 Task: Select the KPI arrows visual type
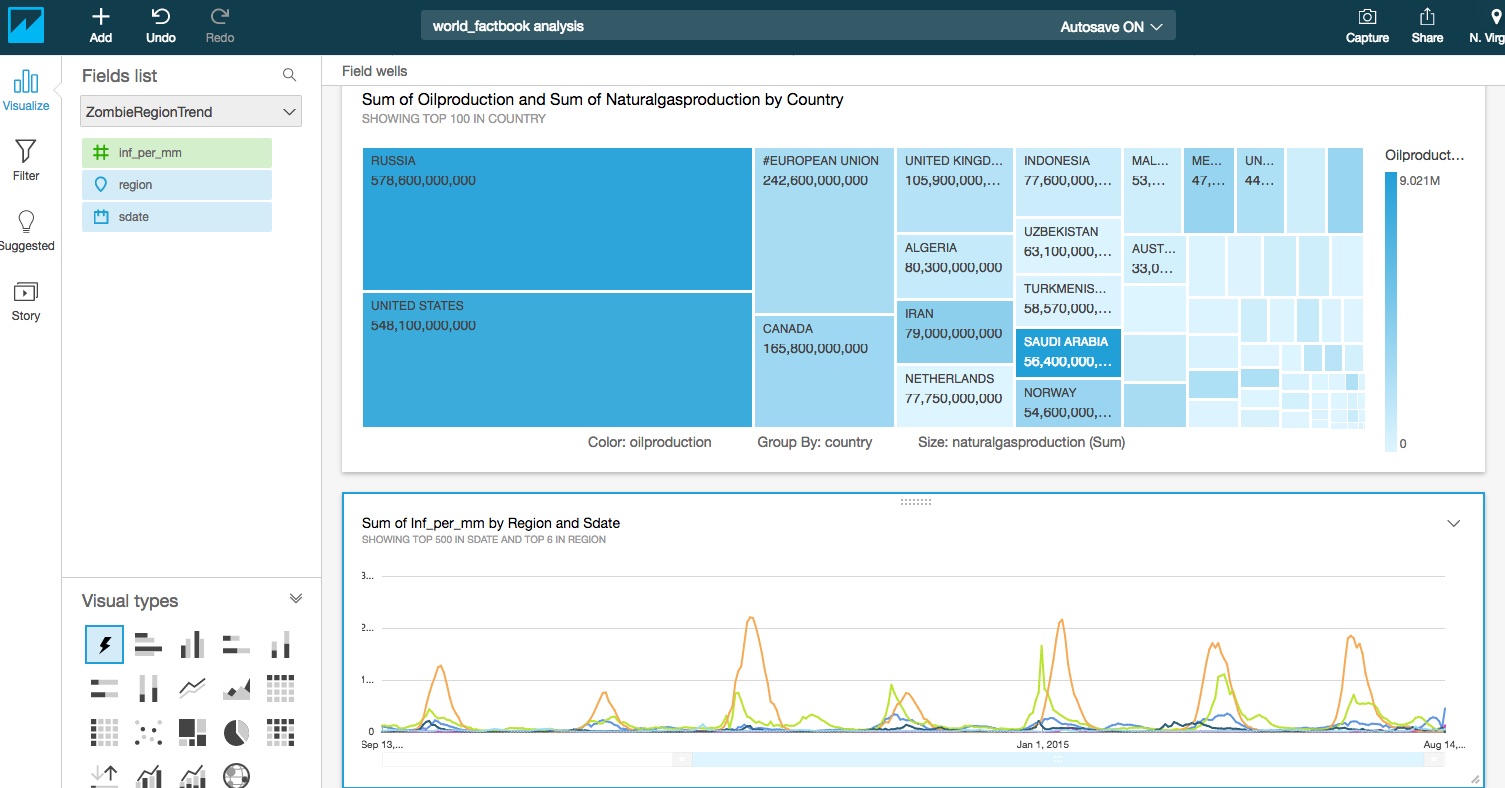point(105,775)
